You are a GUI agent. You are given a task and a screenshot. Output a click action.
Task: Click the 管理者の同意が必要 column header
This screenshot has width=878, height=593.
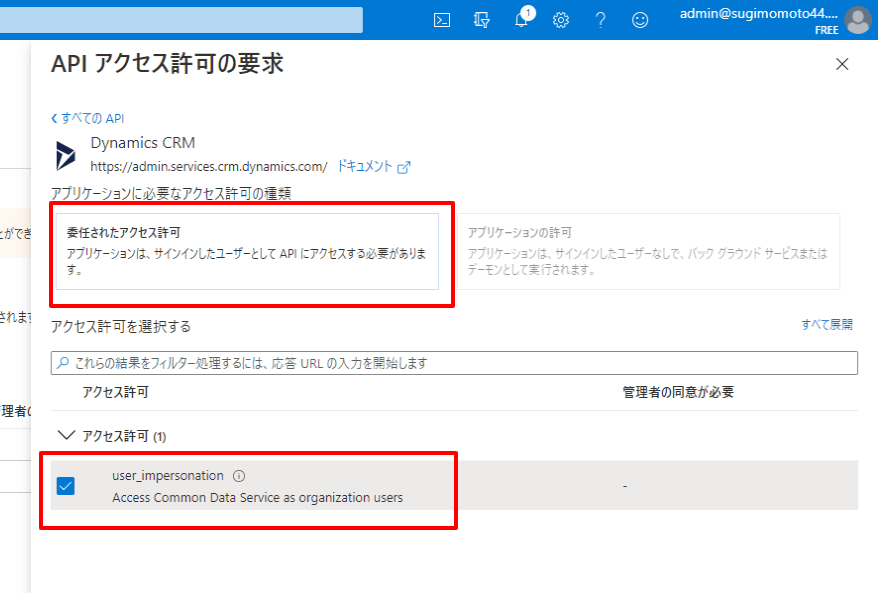coord(678,392)
